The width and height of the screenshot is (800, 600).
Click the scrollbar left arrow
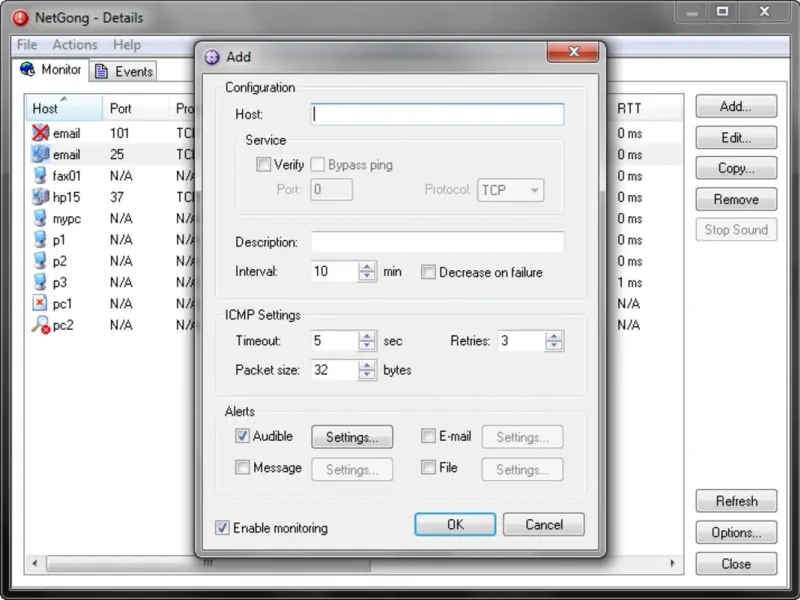click(35, 563)
